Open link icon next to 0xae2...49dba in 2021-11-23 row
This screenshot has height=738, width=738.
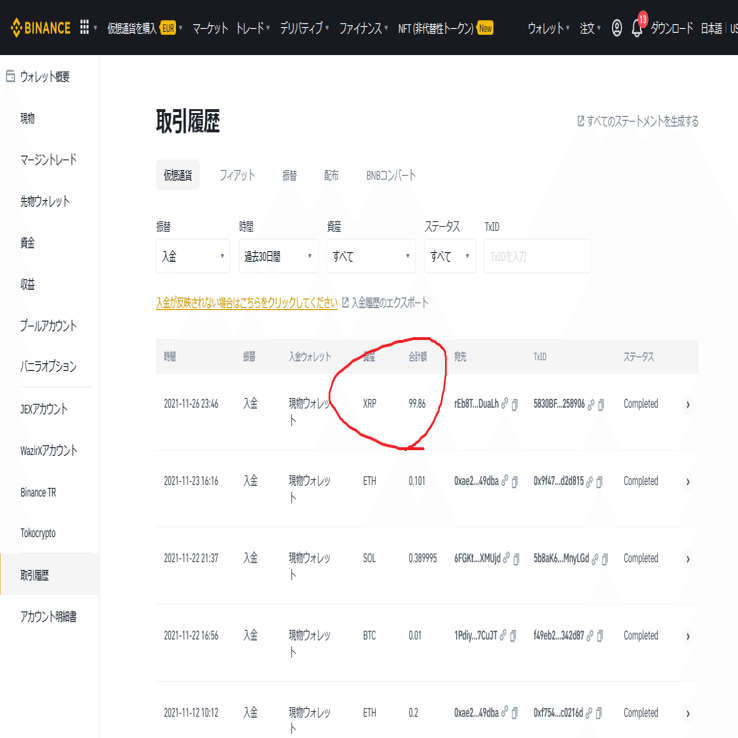(505, 481)
